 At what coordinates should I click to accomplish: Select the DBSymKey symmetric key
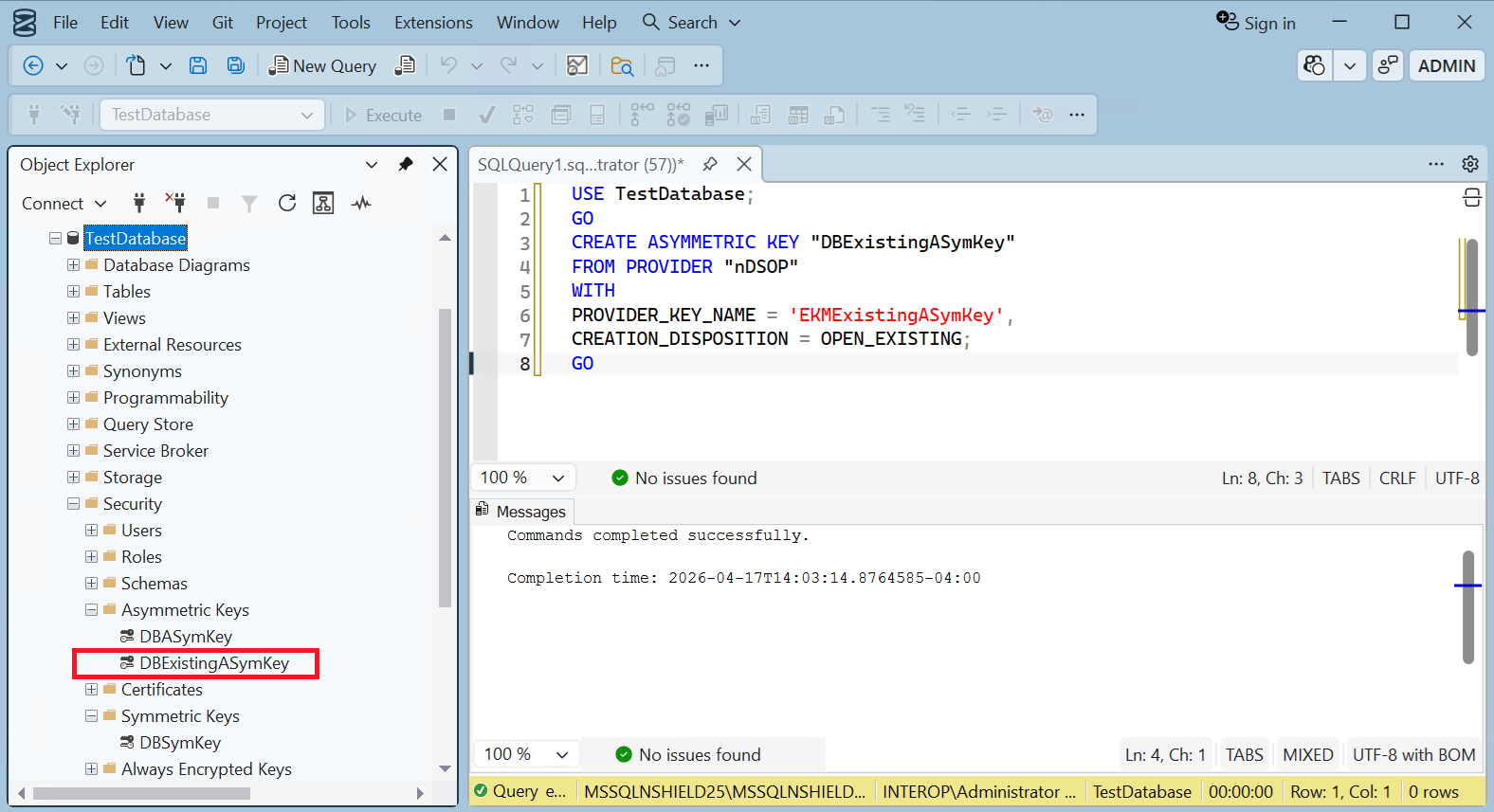pyautogui.click(x=179, y=743)
